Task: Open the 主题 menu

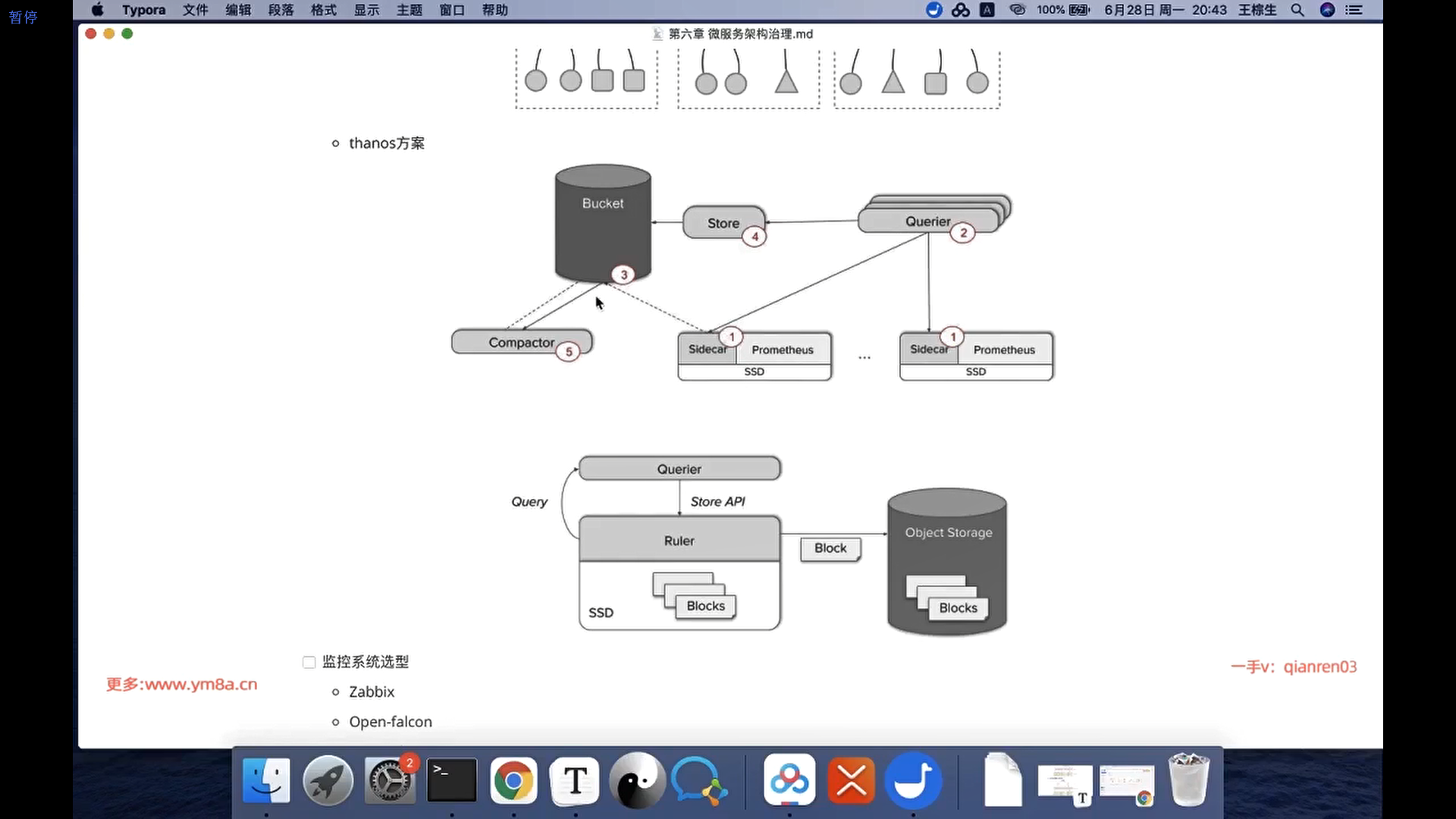Action: click(x=409, y=10)
